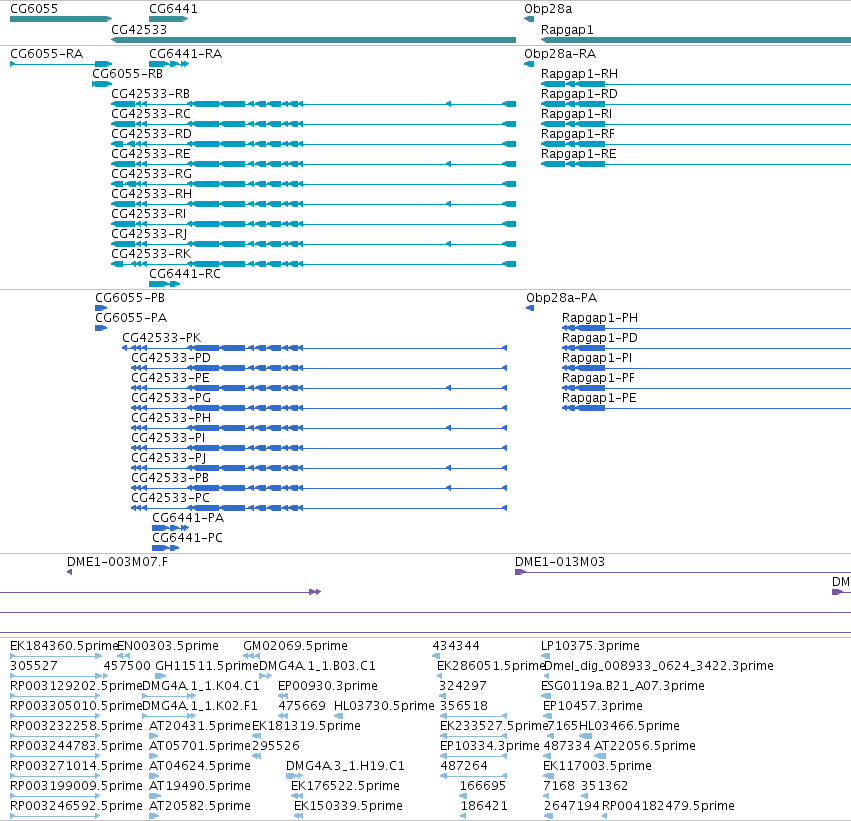851x821 pixels.
Task: Open protein Rapgap1-PF
Action: click(x=598, y=378)
